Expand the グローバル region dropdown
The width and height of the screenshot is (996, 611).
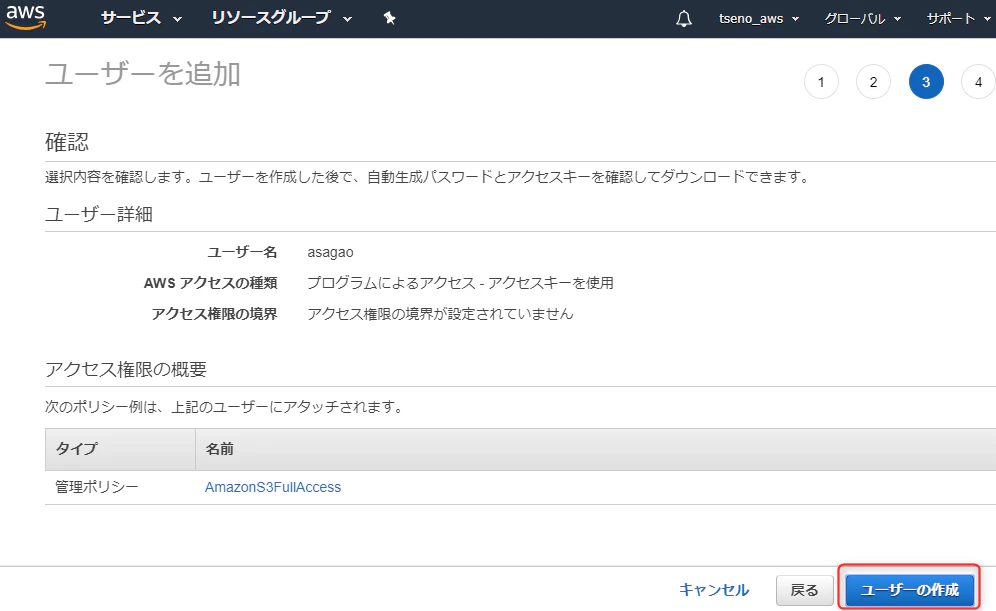[x=863, y=18]
